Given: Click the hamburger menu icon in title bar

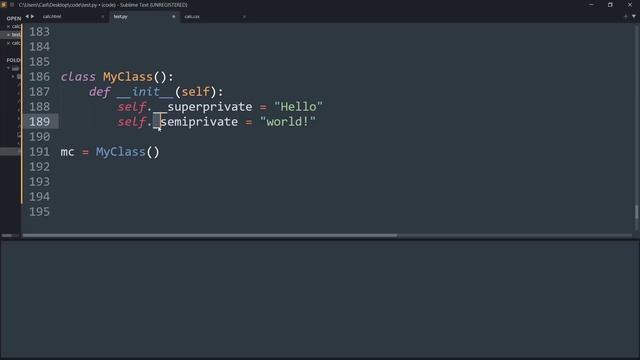Looking at the screenshot, I should 12,5.
